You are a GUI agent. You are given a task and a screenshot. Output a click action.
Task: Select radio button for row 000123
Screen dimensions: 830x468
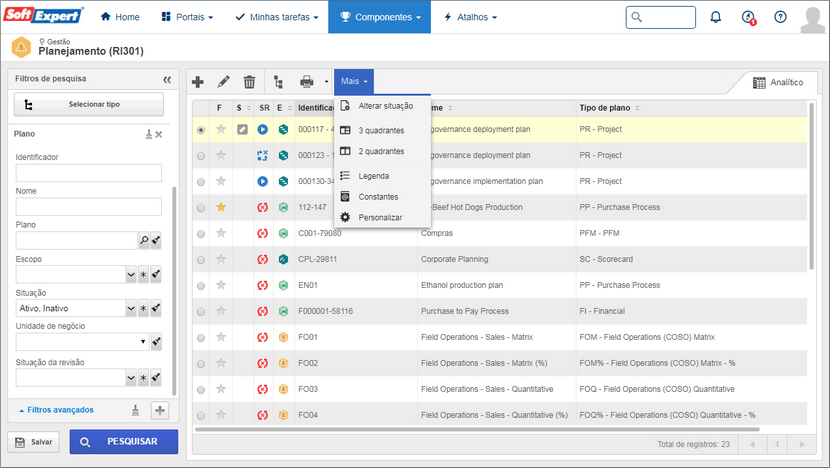(x=201, y=156)
